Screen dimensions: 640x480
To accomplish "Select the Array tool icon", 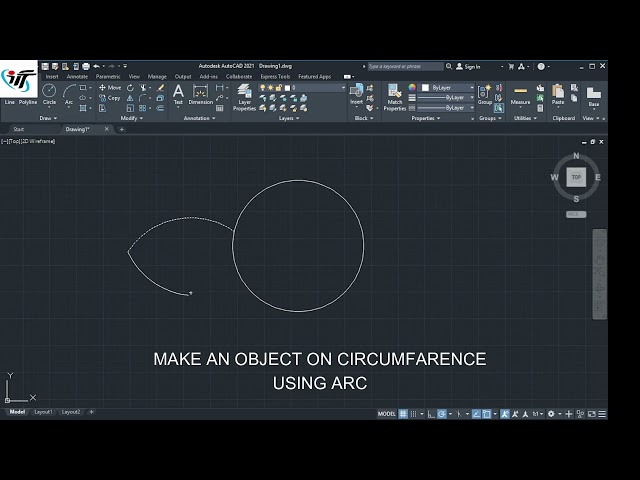I will click(142, 108).
